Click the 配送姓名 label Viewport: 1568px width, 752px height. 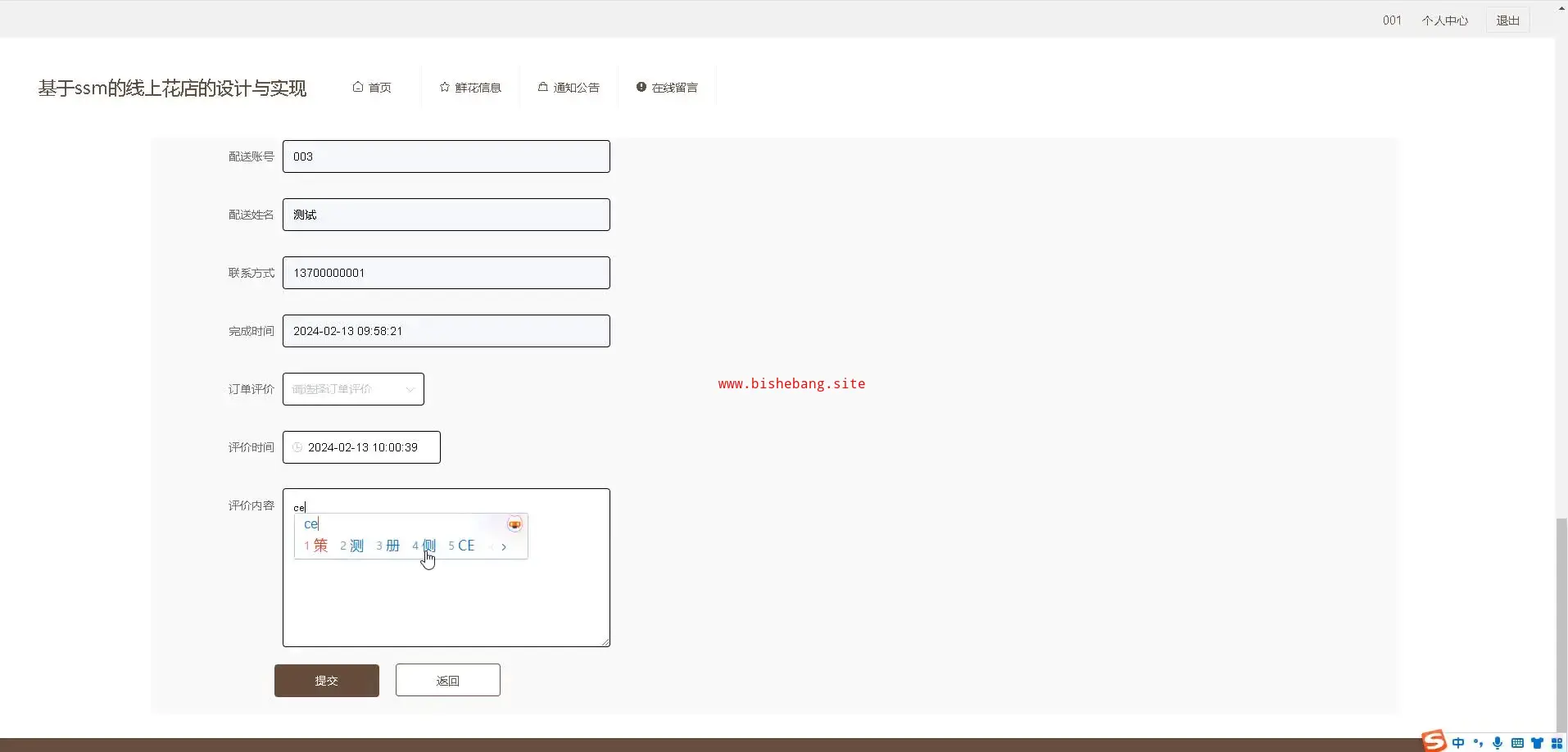[252, 215]
